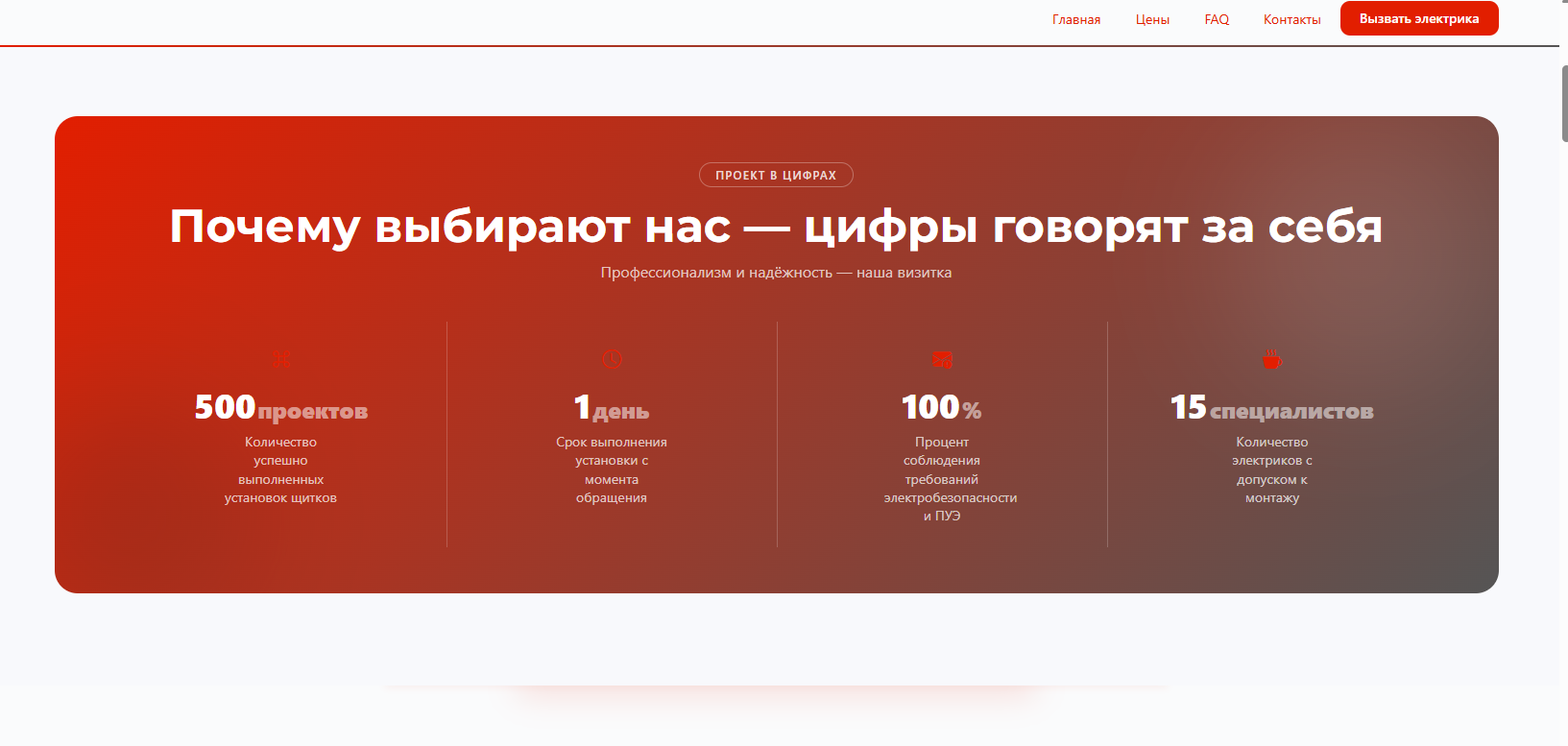Click the 1 день statistic
The height and width of the screenshot is (746, 1568).
[x=612, y=408]
